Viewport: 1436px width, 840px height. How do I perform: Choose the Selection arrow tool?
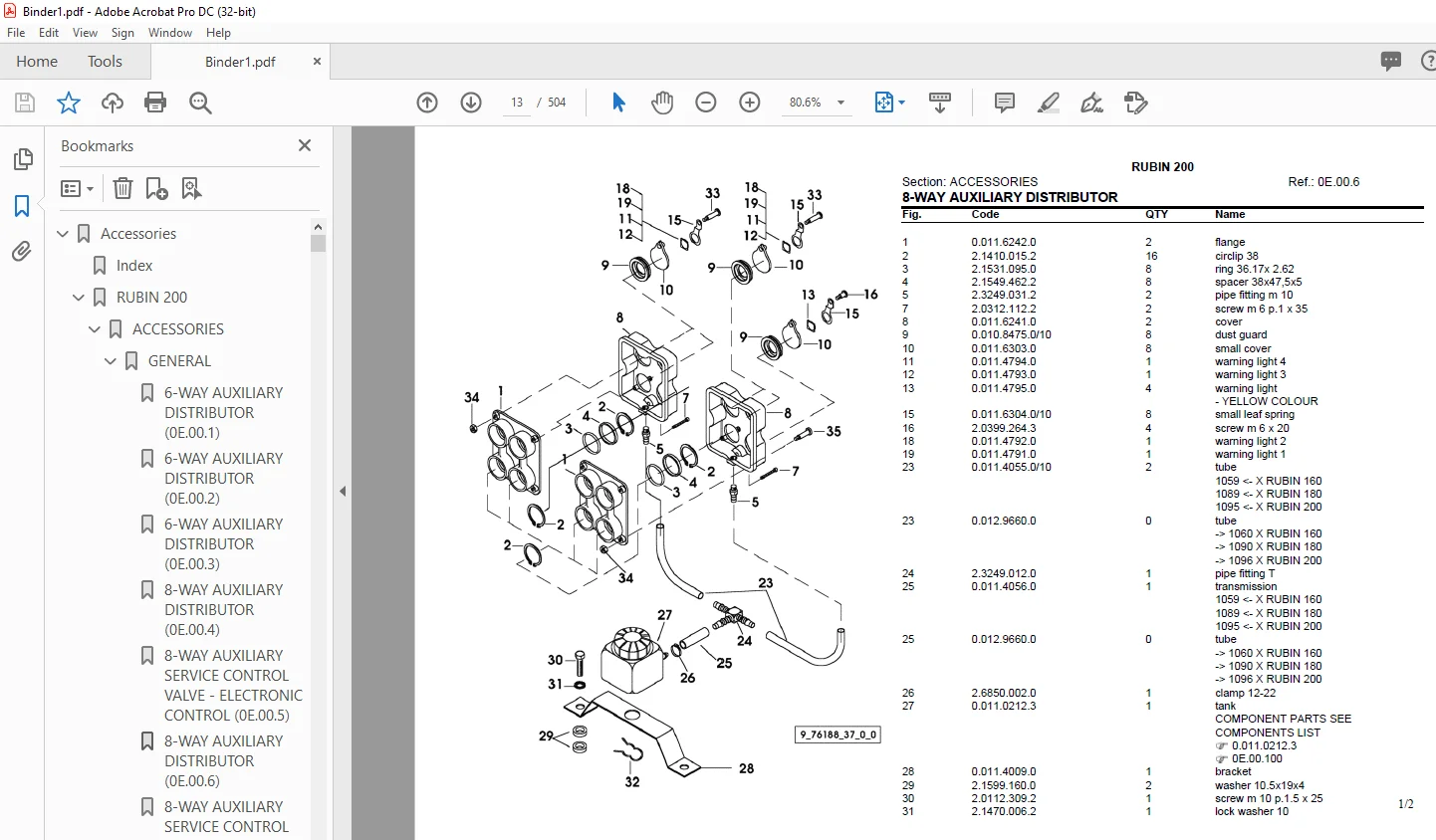coord(618,103)
